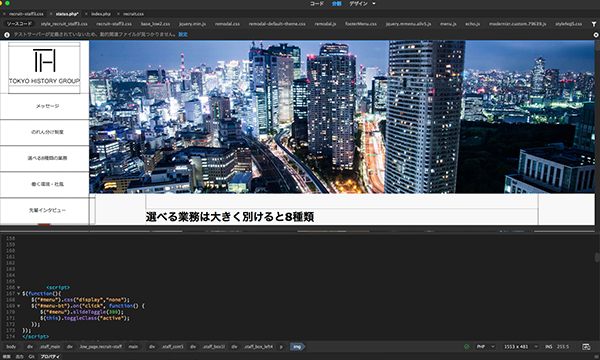600x360 pixels.
Task: Click the info icon beside the test server warning
Action: (7, 34)
